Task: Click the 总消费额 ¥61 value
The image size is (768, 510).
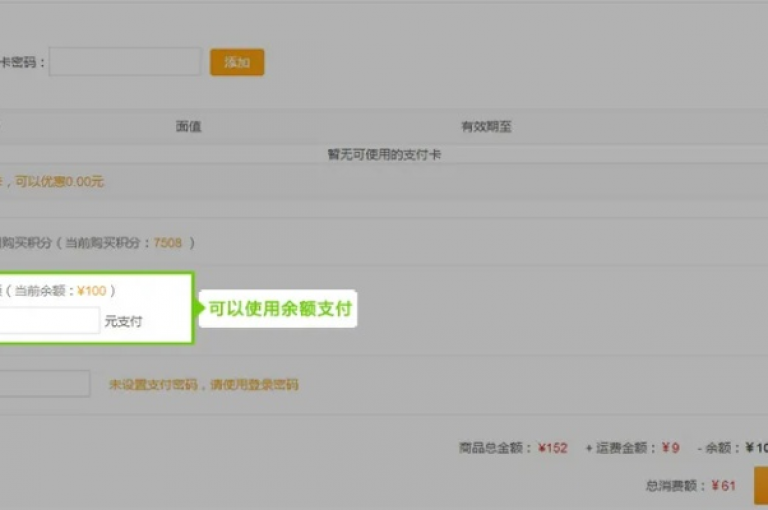Action: 724,486
